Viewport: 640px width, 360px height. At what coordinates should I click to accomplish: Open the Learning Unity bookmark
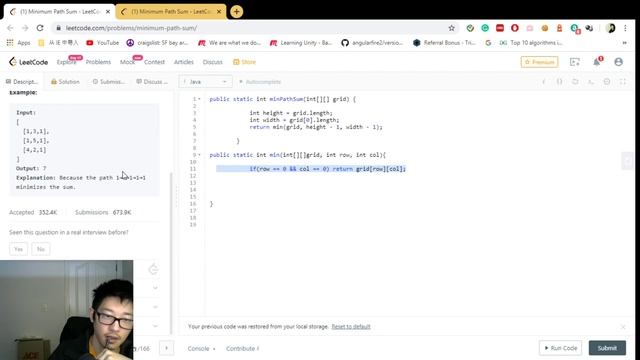(x=301, y=43)
